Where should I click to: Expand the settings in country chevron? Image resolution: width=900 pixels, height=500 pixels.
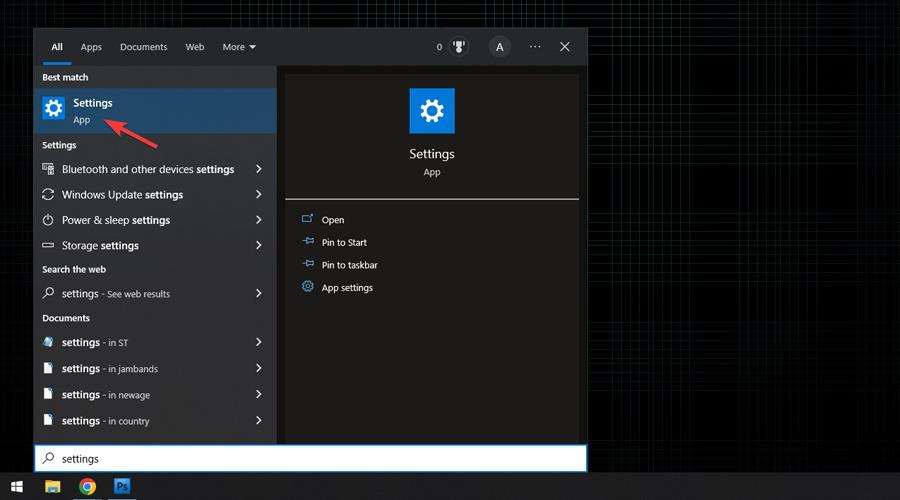click(259, 420)
